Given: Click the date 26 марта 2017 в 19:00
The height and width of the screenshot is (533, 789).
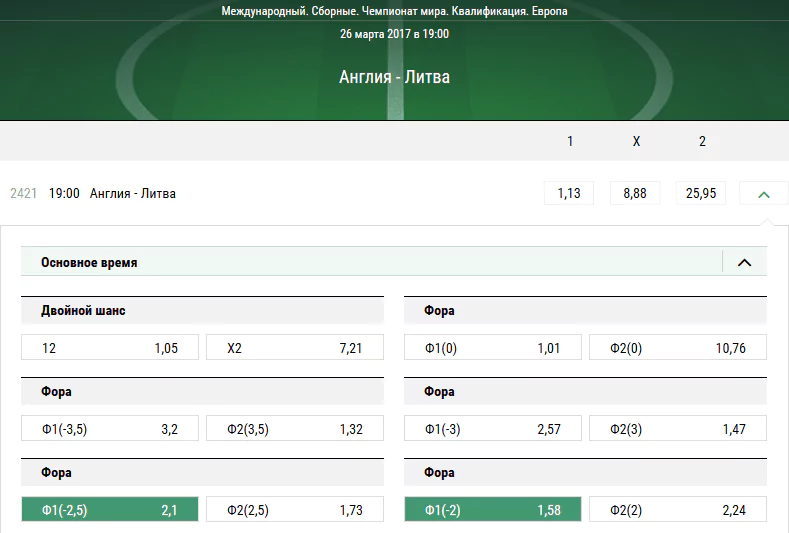Looking at the screenshot, I should tap(394, 34).
